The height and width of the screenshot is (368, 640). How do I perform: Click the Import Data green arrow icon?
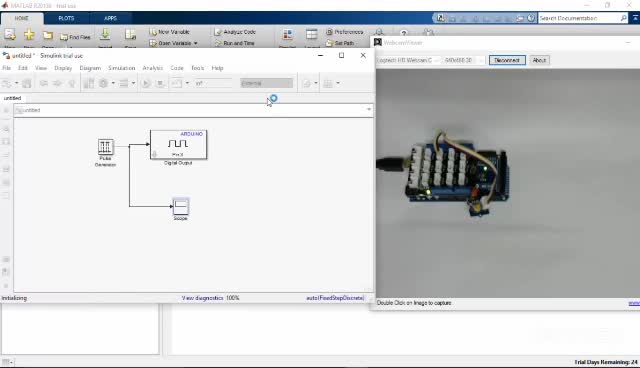coord(105,35)
